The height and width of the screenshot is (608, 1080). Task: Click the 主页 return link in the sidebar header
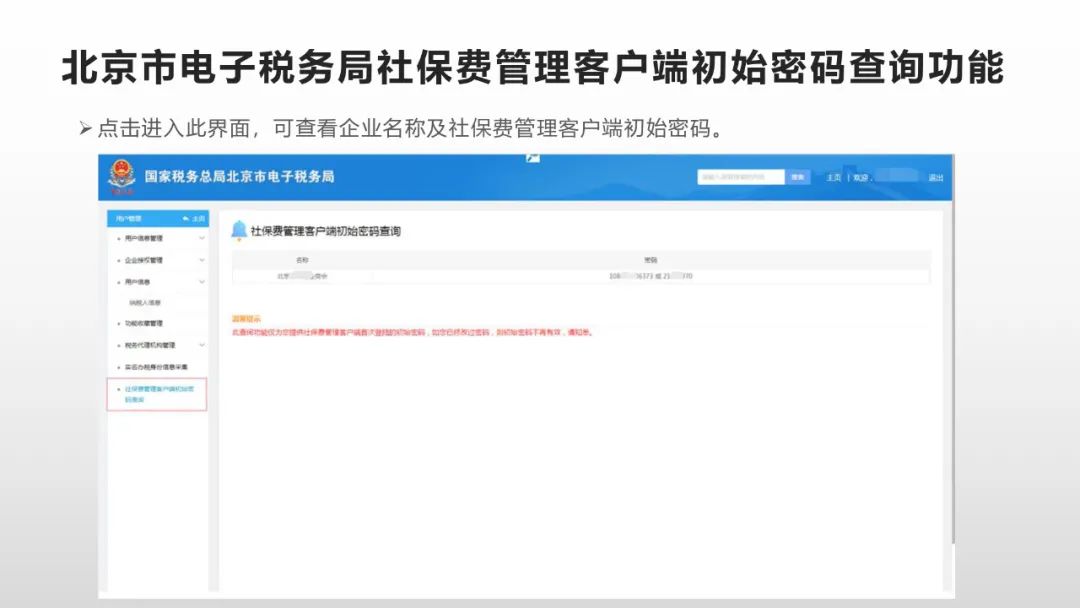coord(194,218)
